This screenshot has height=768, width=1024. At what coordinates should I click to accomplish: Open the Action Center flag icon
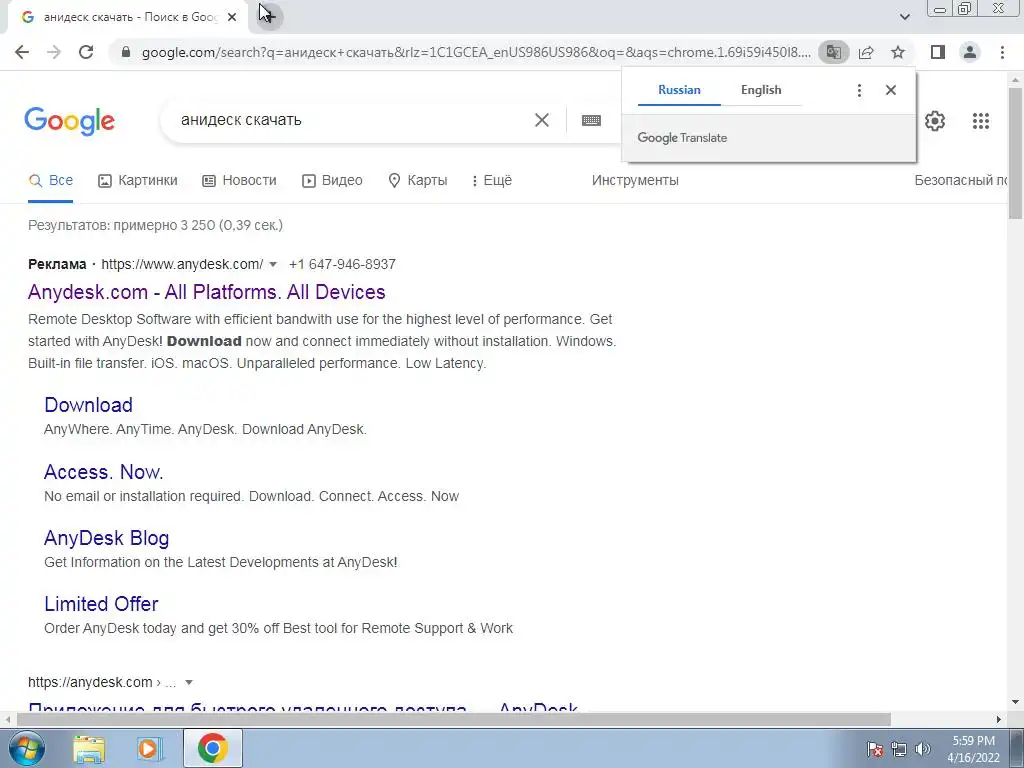point(875,749)
